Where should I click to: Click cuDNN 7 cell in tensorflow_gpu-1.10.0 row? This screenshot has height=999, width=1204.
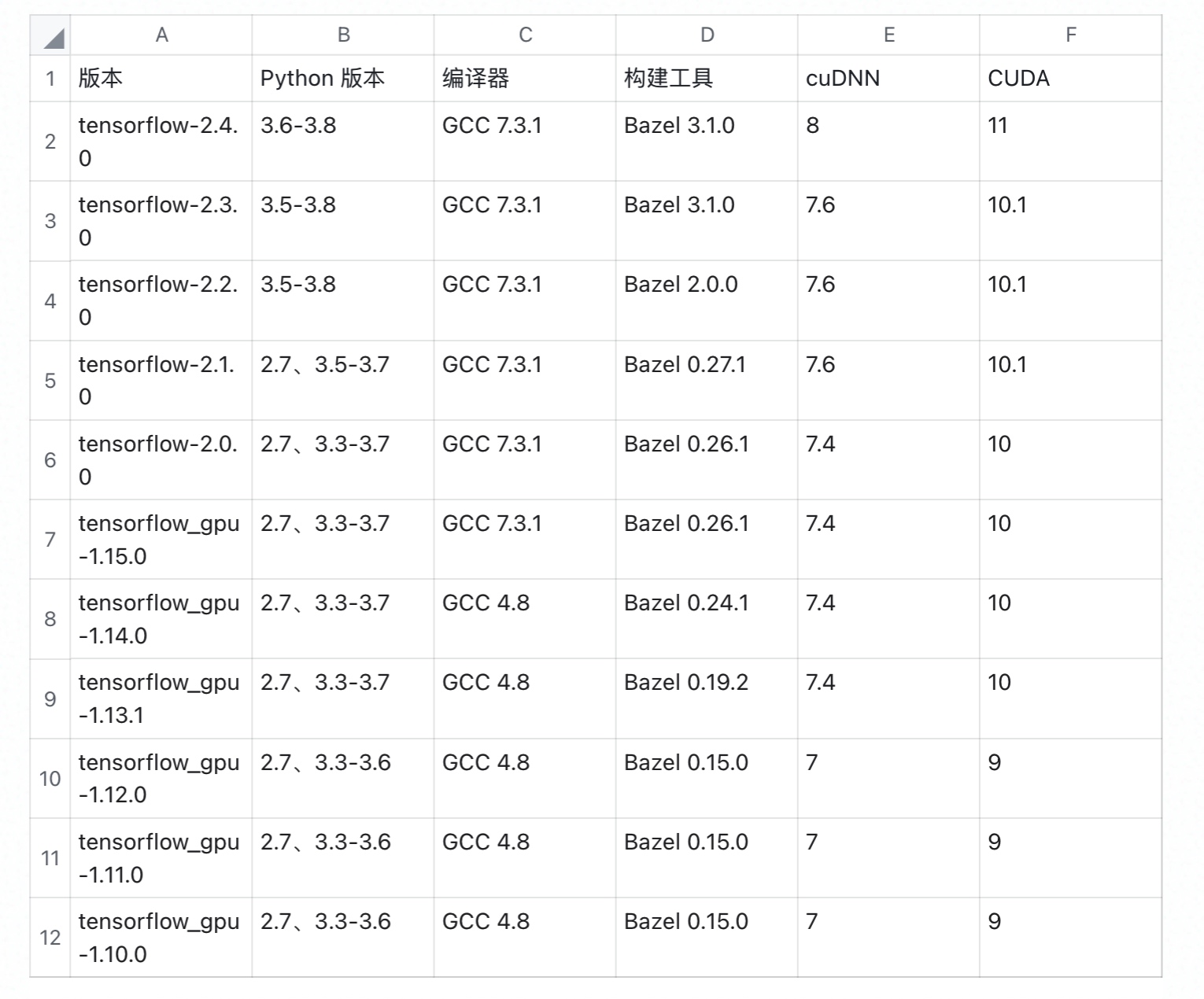pyautogui.click(x=888, y=938)
